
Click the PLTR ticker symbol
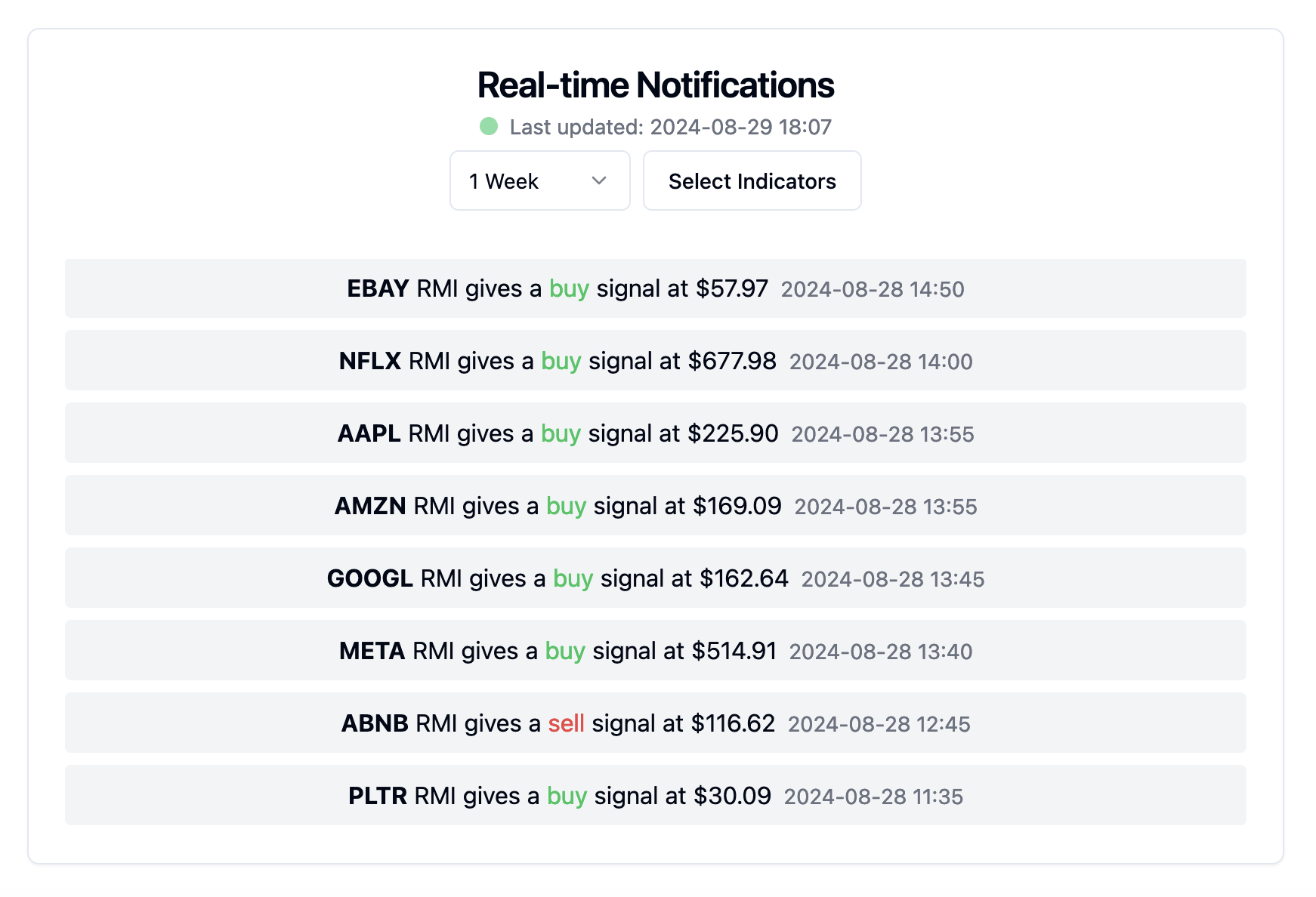[x=378, y=796]
